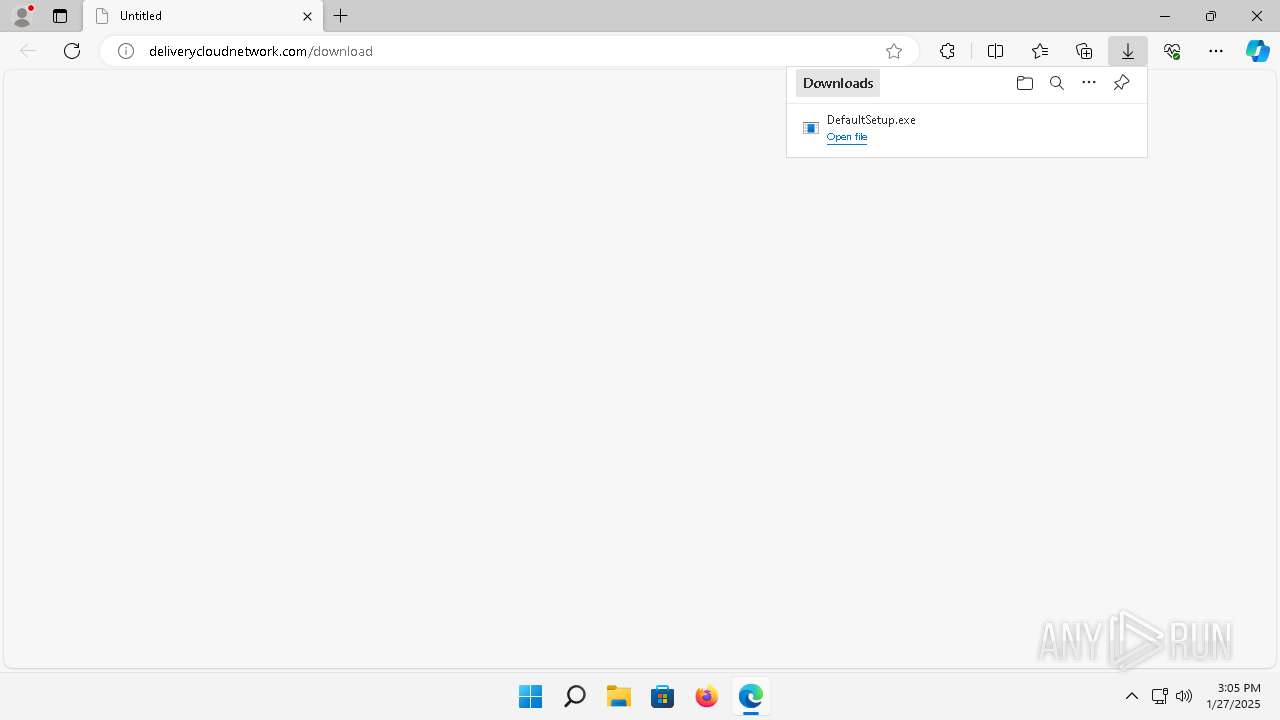Open downloads folder

(x=1024, y=83)
